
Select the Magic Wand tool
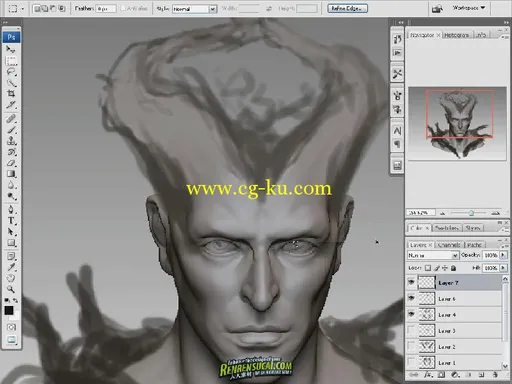11,83
